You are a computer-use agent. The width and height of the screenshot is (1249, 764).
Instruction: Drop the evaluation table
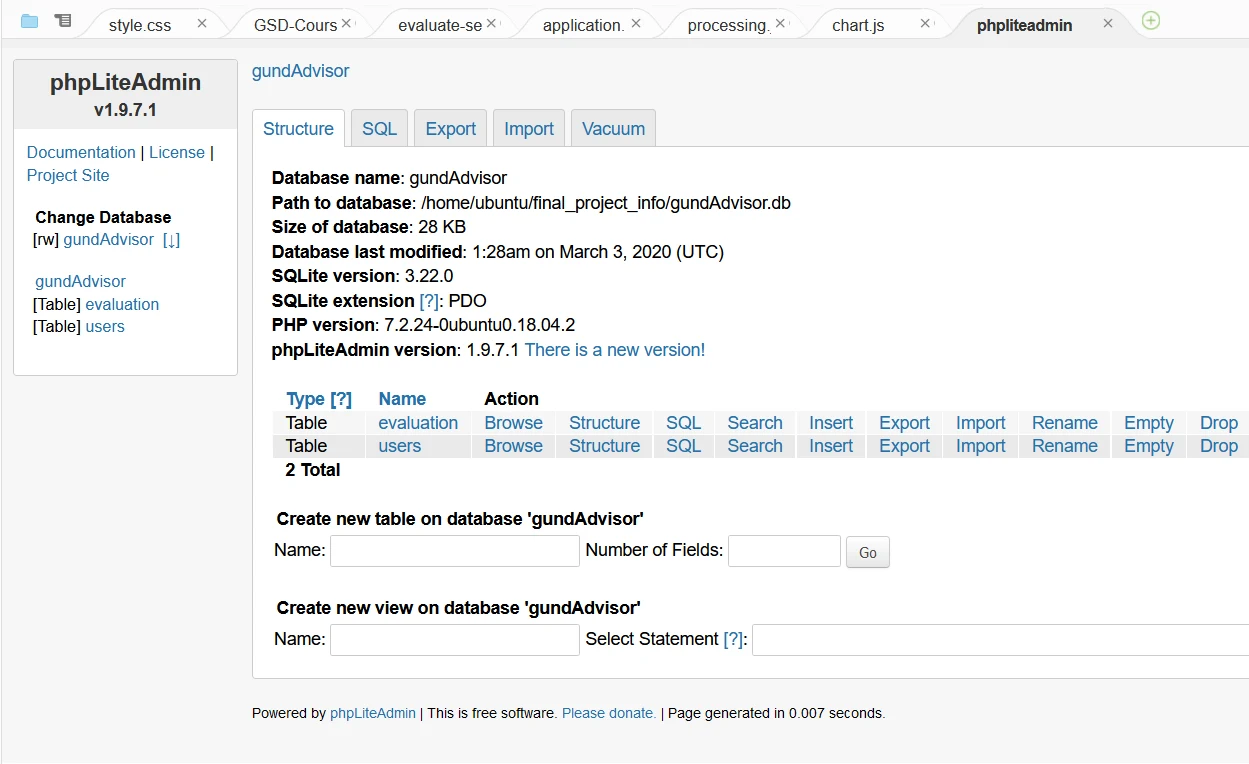(1219, 423)
